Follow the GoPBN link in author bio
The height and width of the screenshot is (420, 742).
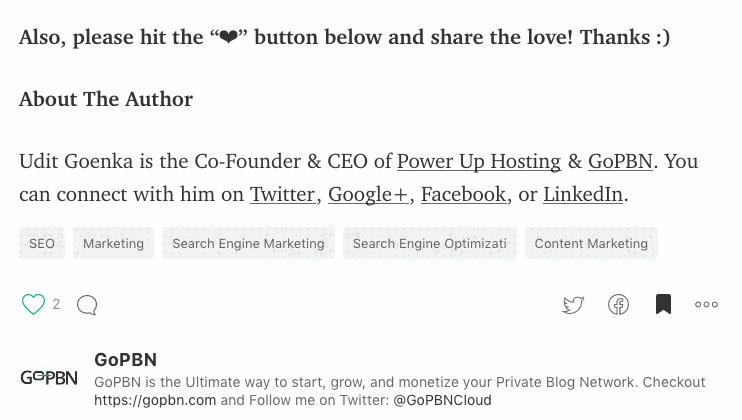coord(620,161)
